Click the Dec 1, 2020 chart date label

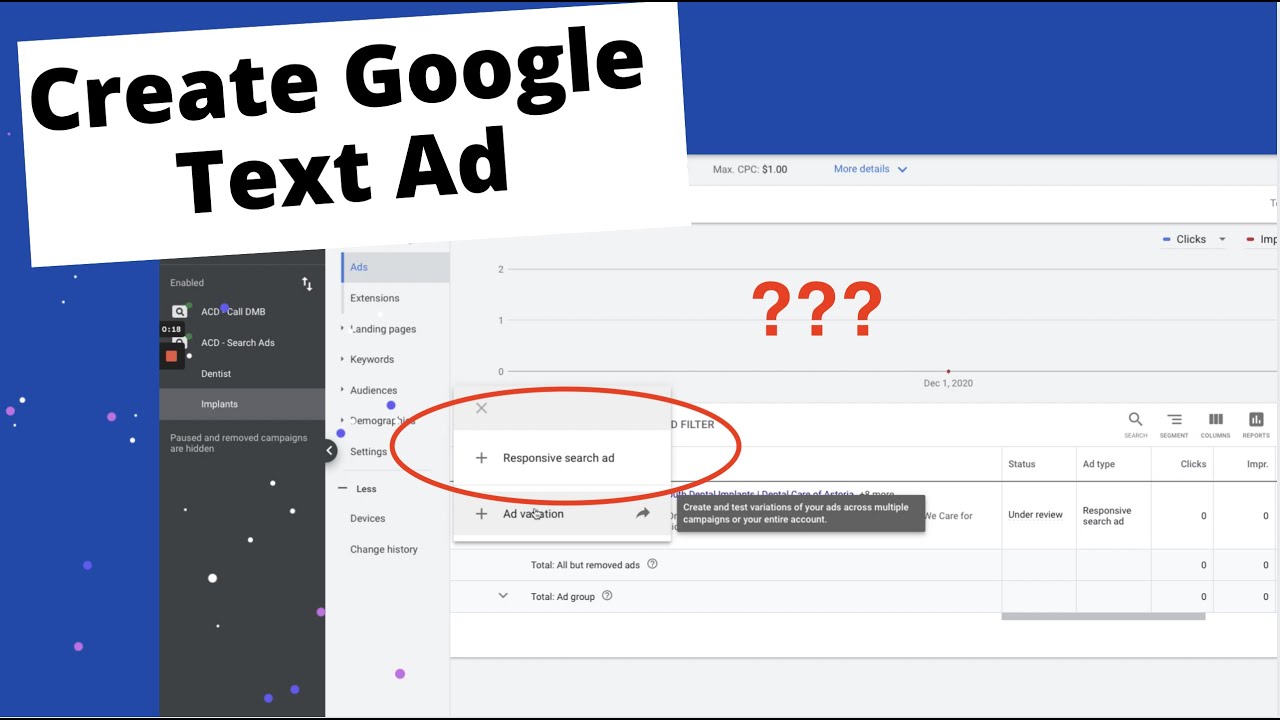tap(948, 383)
